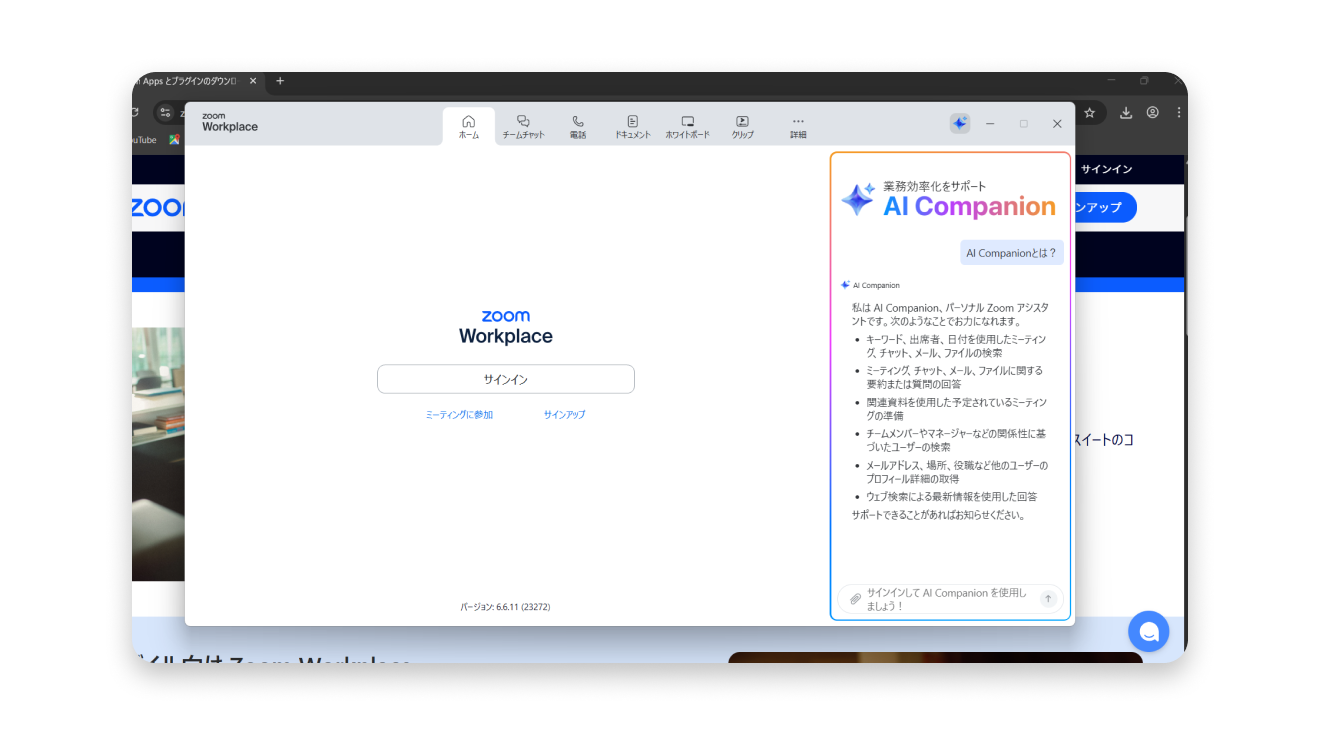Open the ホーム (Home) tab

click(468, 126)
